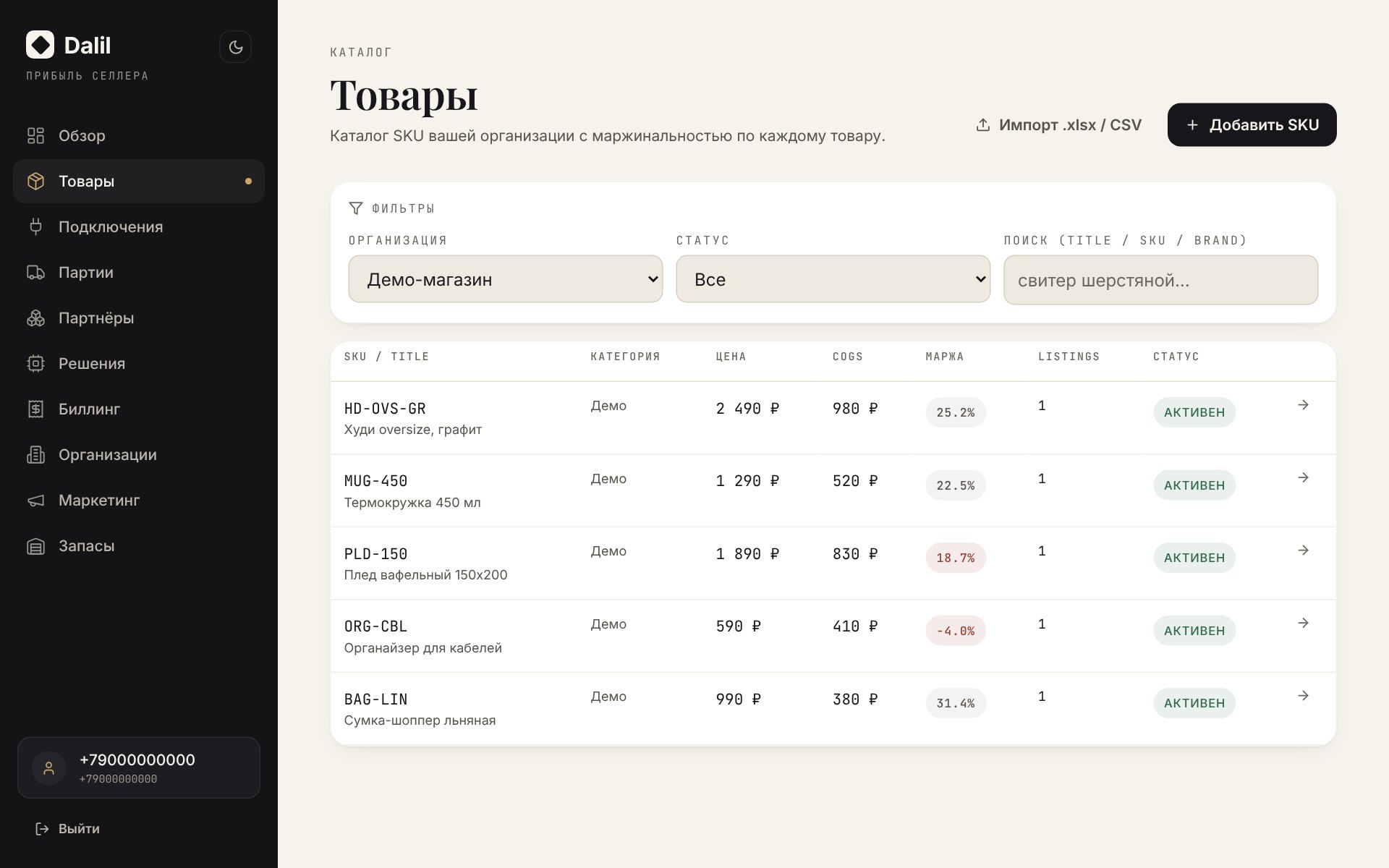Open Партнёры via the cubes icon
This screenshot has height=868, width=1389.
35,318
